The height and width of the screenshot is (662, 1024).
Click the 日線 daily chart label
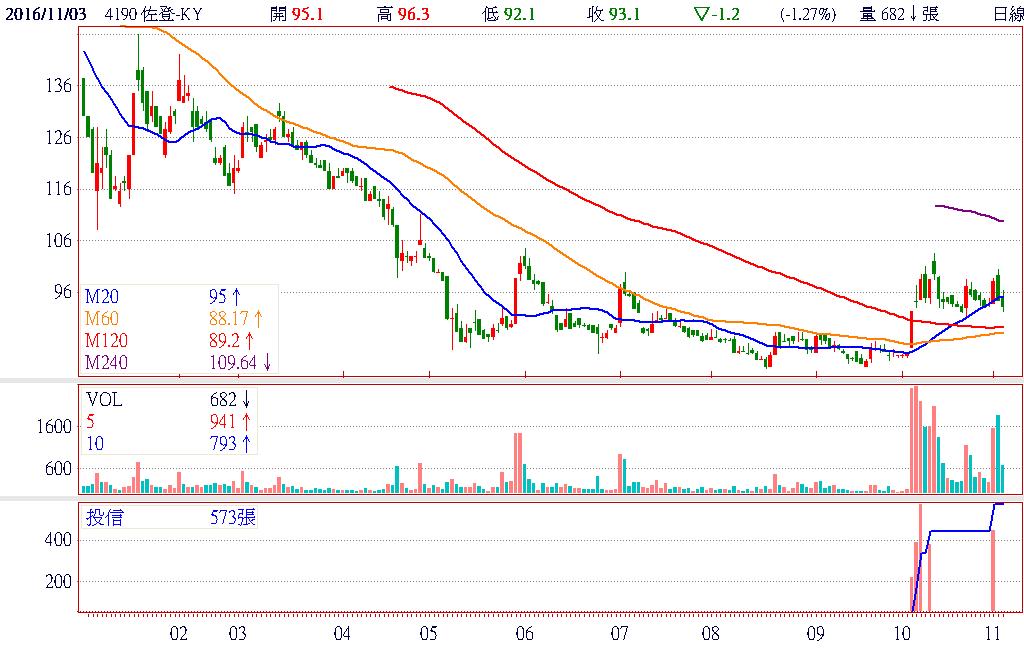point(1007,14)
